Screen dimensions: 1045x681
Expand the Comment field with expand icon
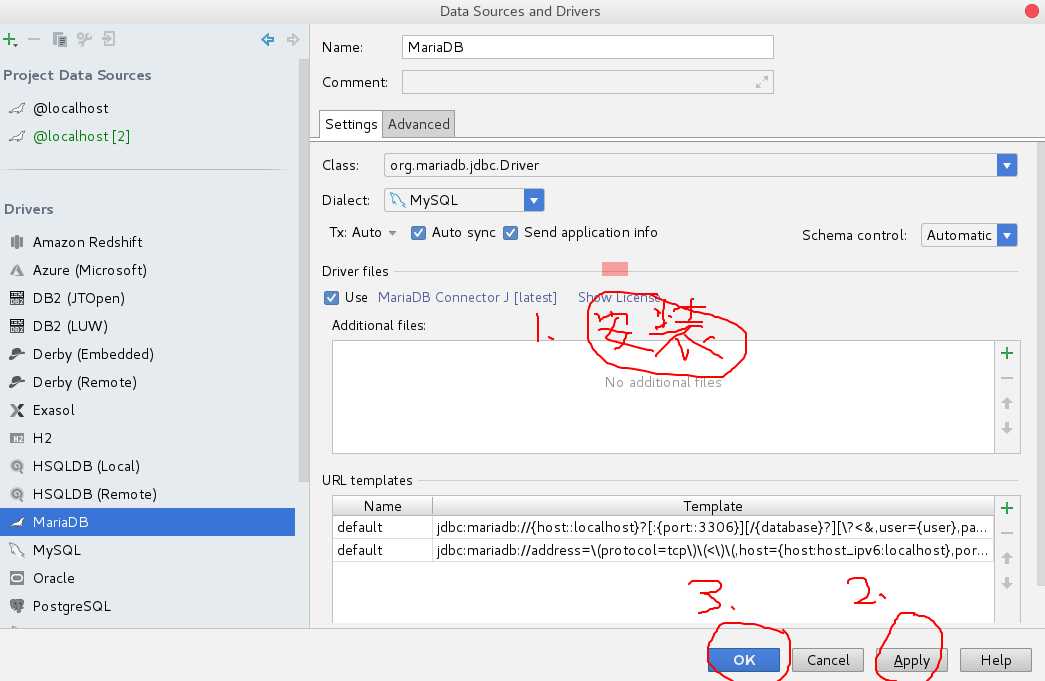[x=762, y=82]
